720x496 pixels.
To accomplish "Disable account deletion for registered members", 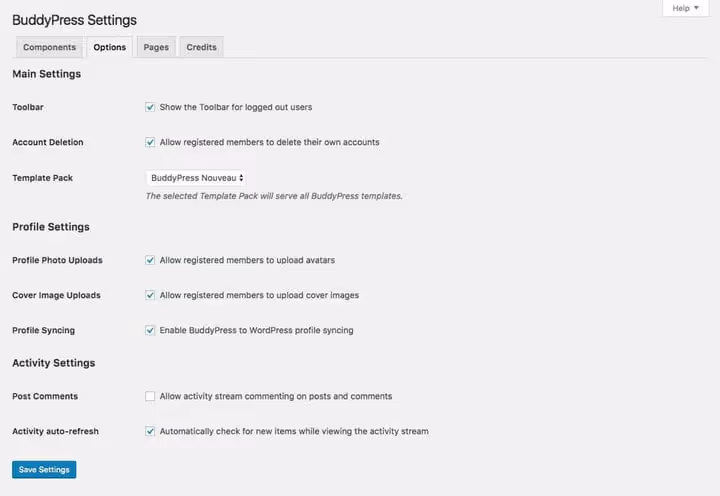I will click(x=150, y=142).
